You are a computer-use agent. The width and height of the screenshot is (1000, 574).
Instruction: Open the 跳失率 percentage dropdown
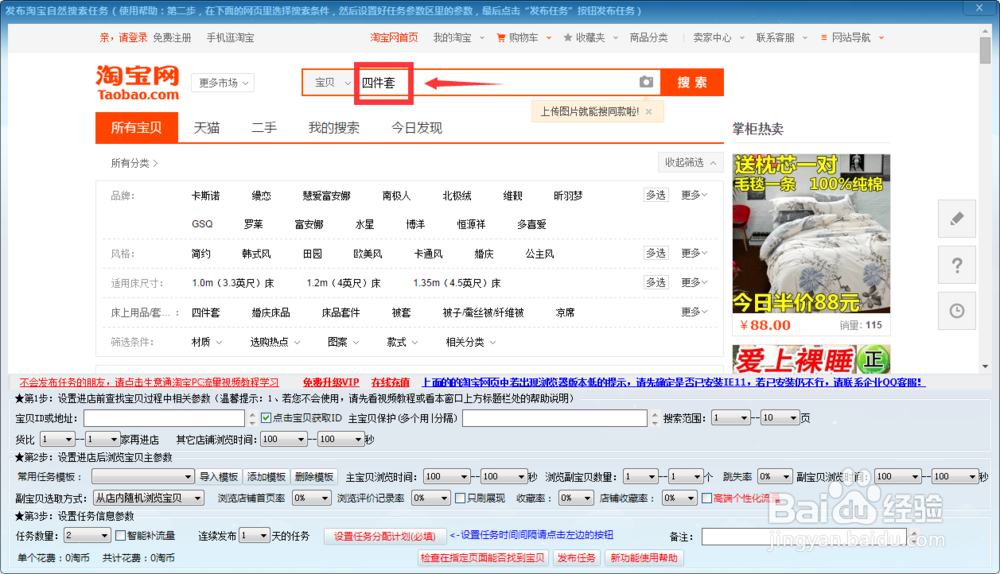click(x=775, y=477)
